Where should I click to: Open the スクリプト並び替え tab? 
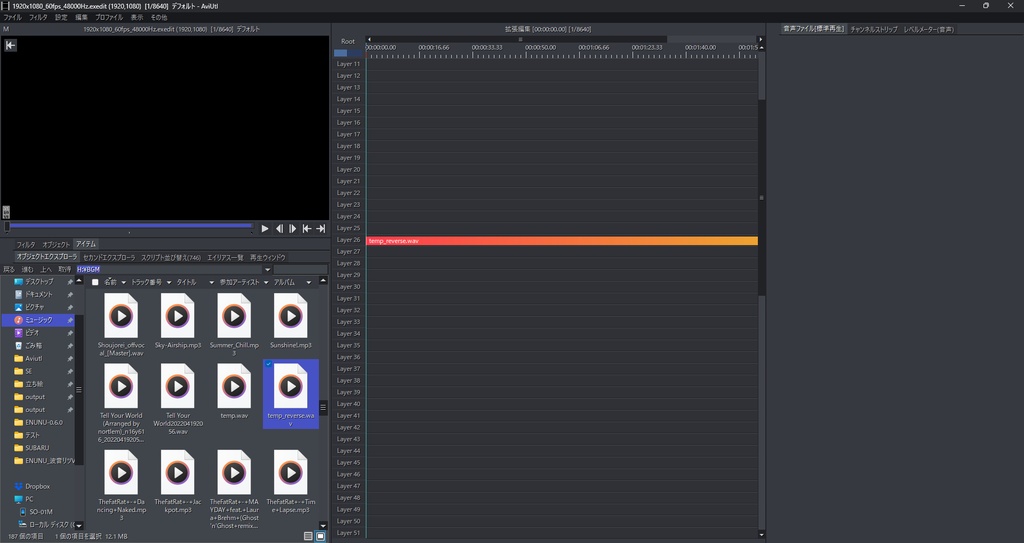171,257
